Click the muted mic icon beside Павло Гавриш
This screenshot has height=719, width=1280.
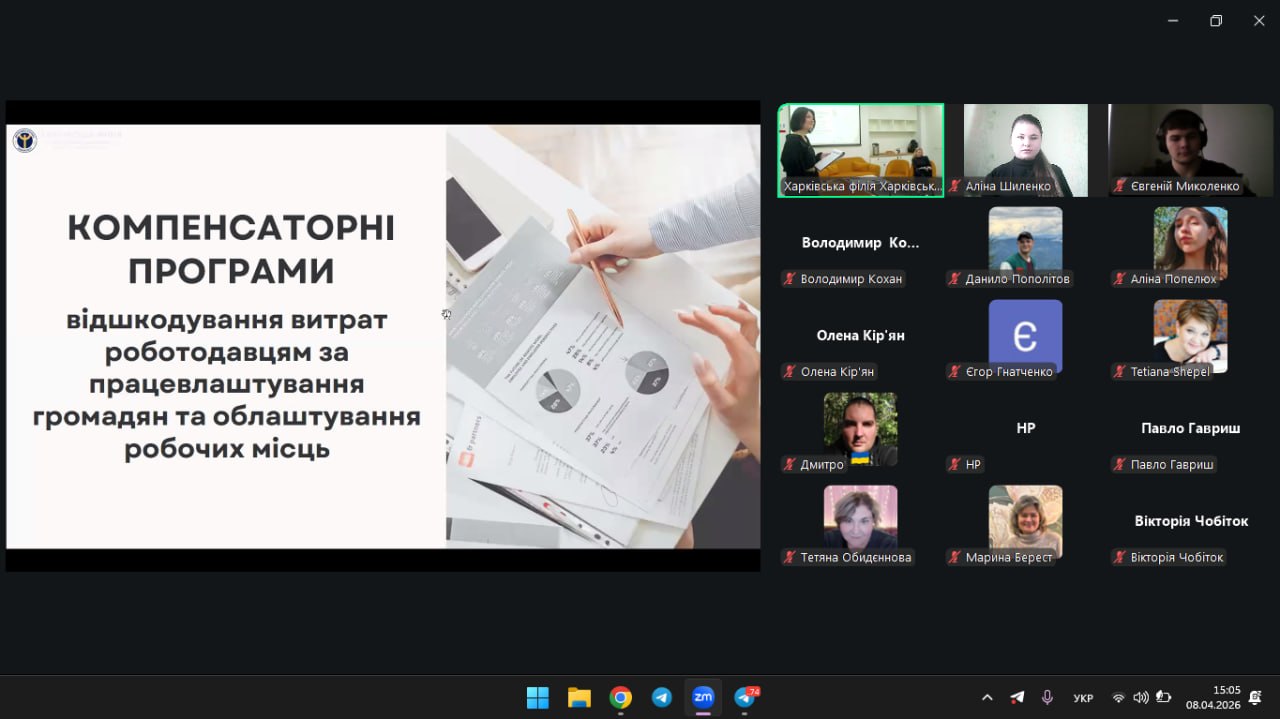click(x=1120, y=465)
